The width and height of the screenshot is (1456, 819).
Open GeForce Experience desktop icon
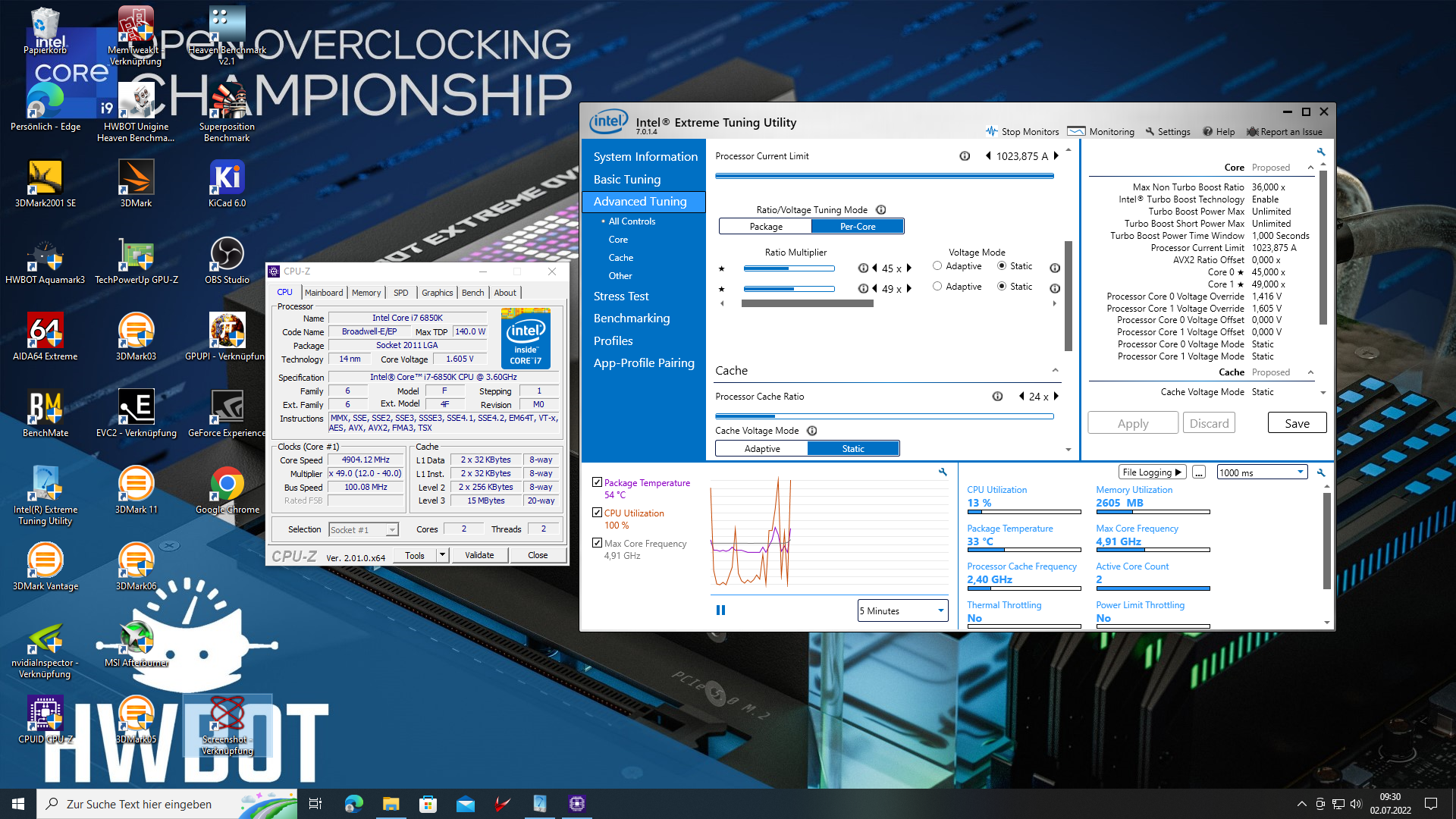coord(227,413)
